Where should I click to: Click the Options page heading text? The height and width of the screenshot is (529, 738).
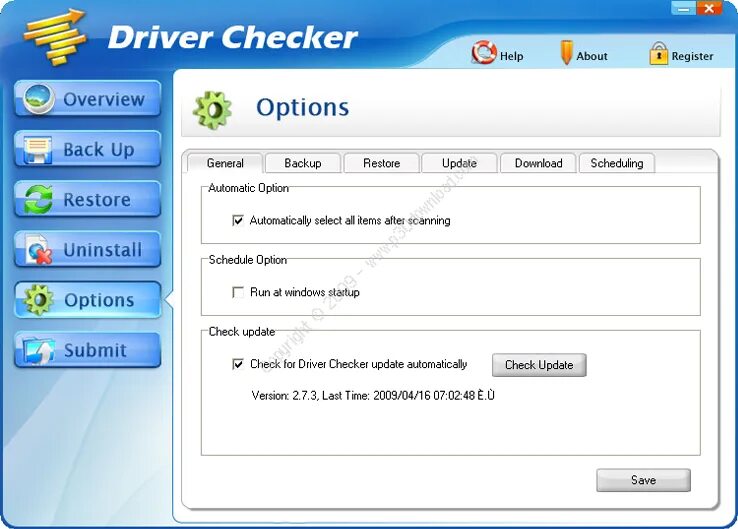pos(303,108)
